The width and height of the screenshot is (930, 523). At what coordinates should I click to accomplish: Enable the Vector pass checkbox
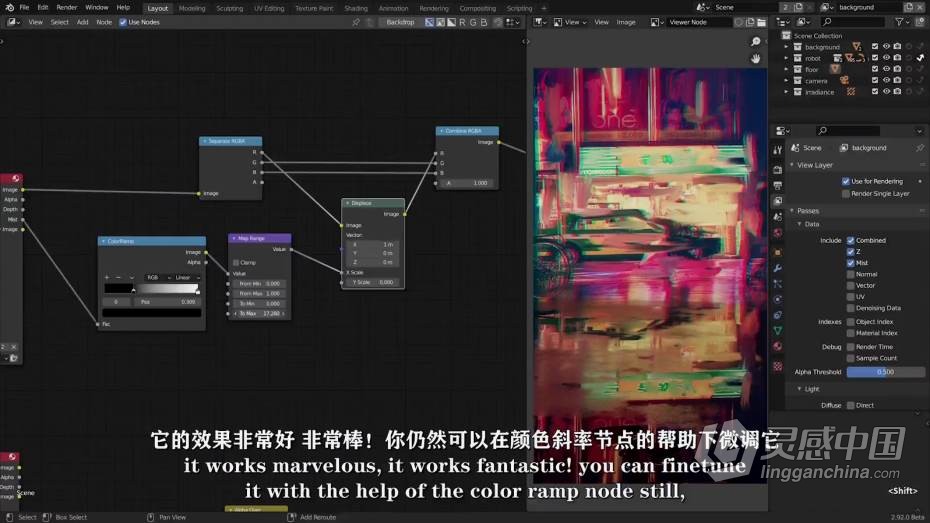(851, 285)
